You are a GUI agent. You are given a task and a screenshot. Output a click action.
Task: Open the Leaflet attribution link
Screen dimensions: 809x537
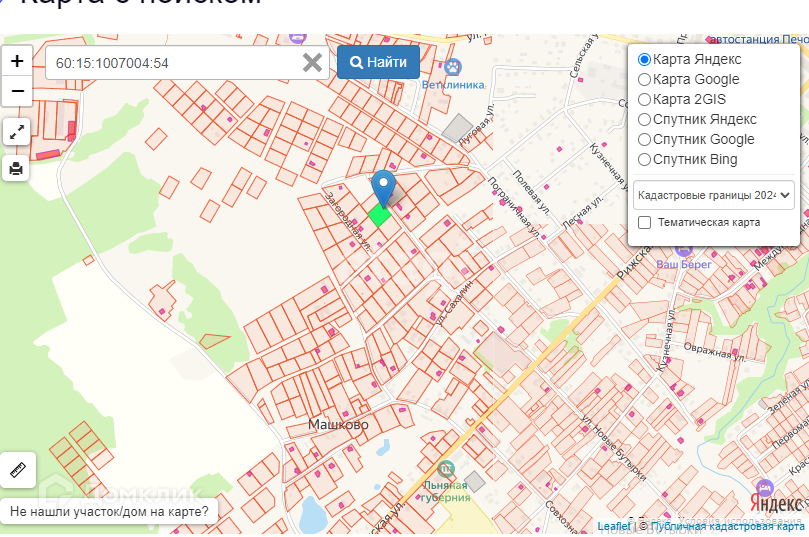614,526
